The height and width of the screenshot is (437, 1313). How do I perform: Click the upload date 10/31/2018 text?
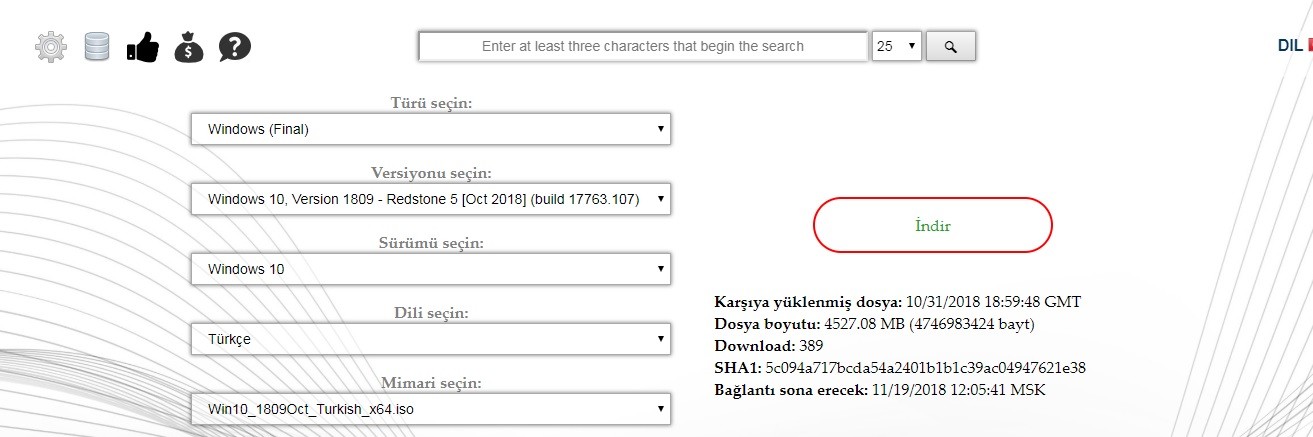pos(993,301)
